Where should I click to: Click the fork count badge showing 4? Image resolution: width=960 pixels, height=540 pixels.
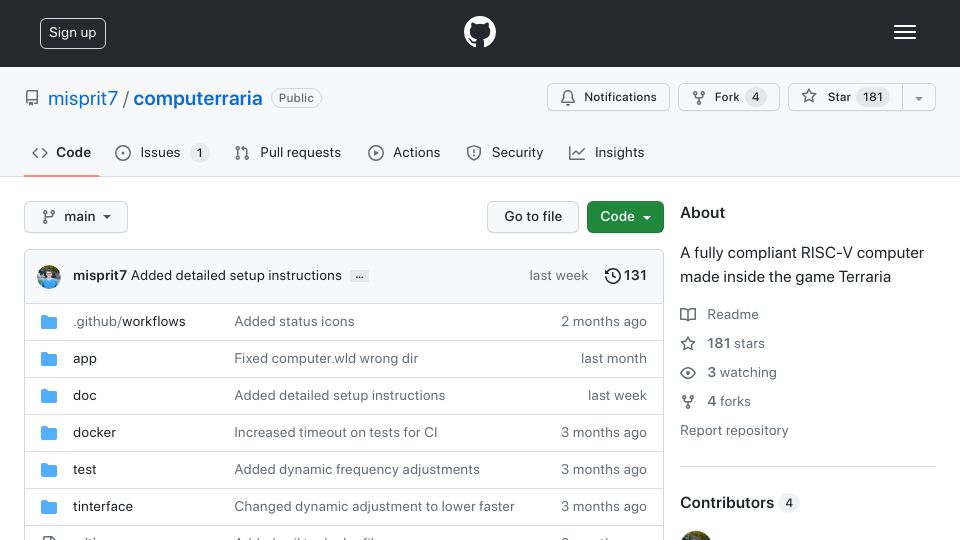click(756, 97)
